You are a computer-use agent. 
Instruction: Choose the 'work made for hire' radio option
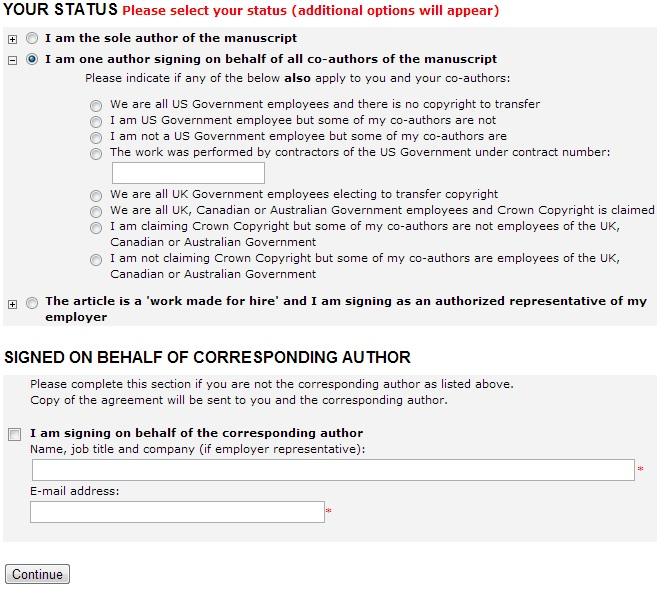coord(33,303)
